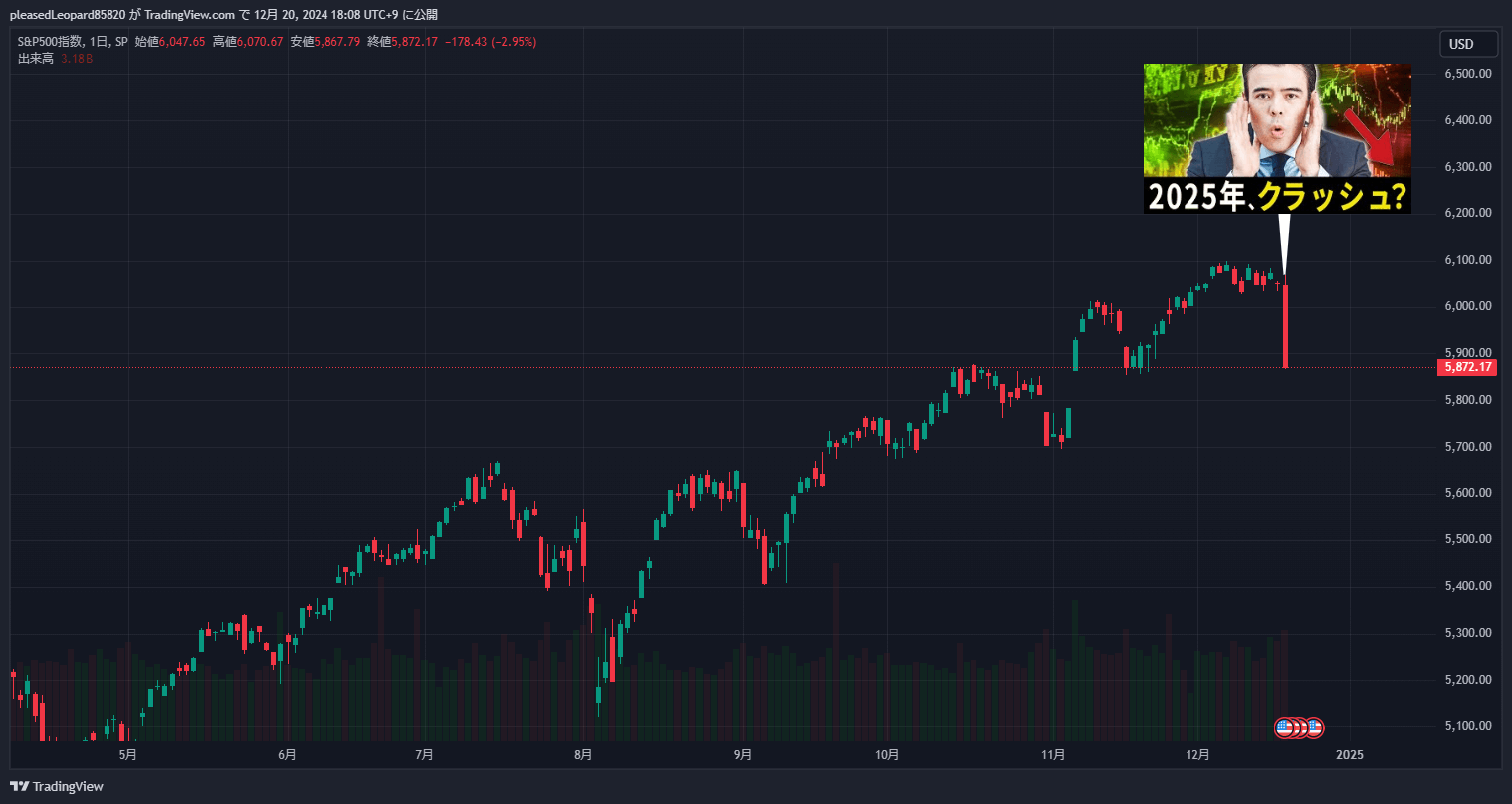
Task: Select the 12月 marker on time axis
Action: point(1197,755)
